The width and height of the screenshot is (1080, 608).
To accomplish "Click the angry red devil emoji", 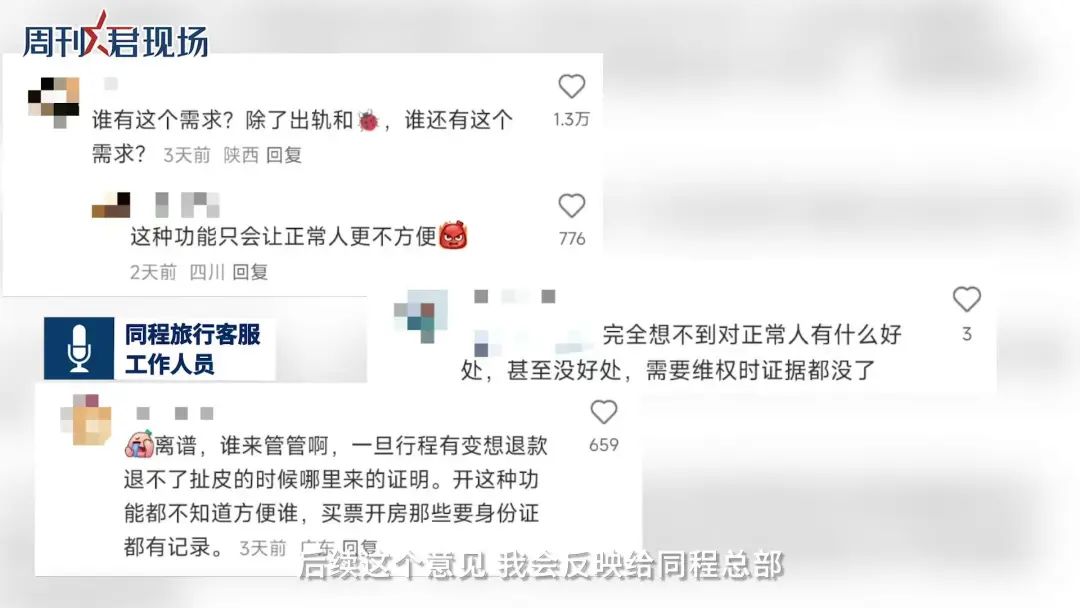I will (x=453, y=236).
